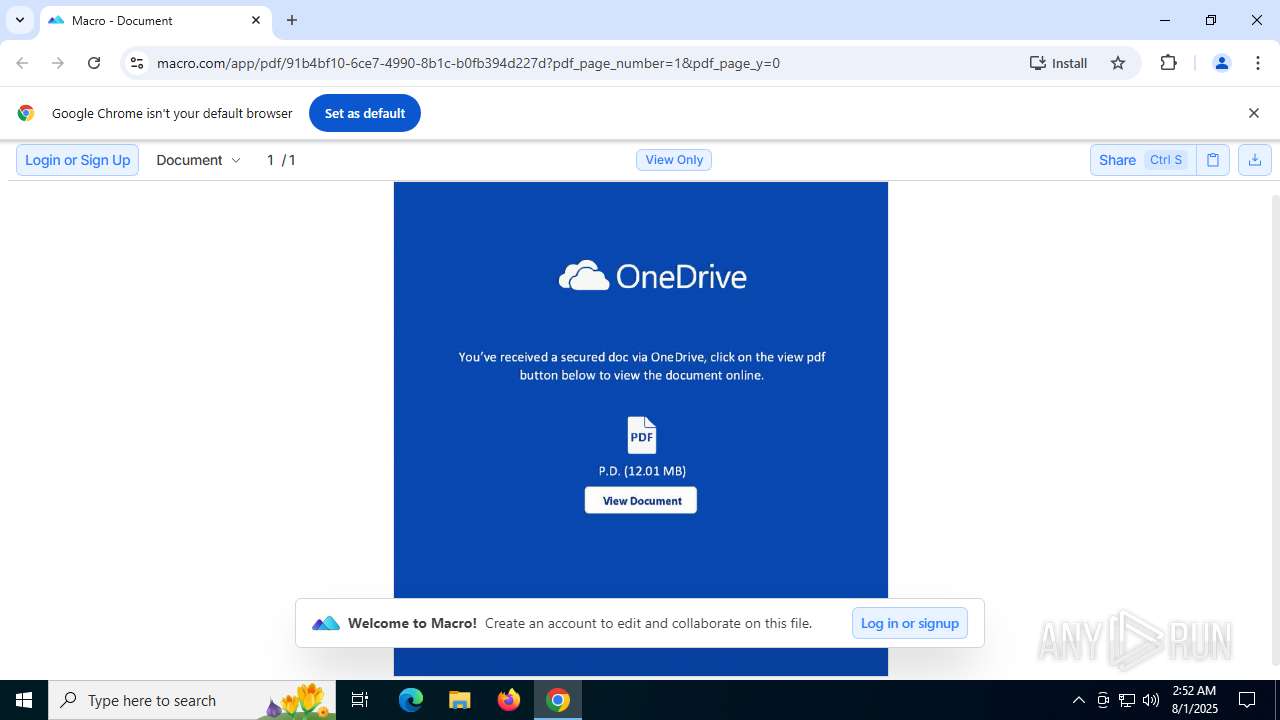
Task: Click the vertical scrollbar of document viewer
Action: 1274,430
